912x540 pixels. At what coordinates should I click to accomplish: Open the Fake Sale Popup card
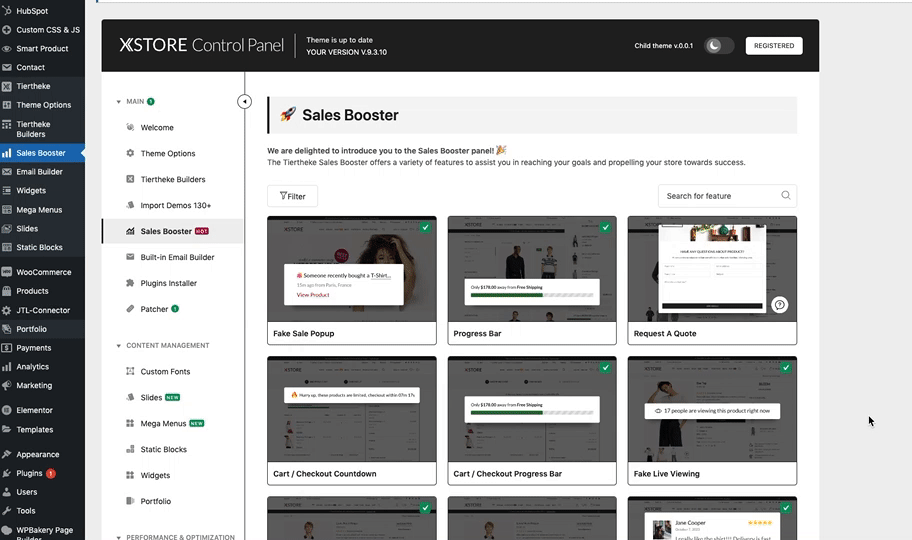(x=352, y=280)
